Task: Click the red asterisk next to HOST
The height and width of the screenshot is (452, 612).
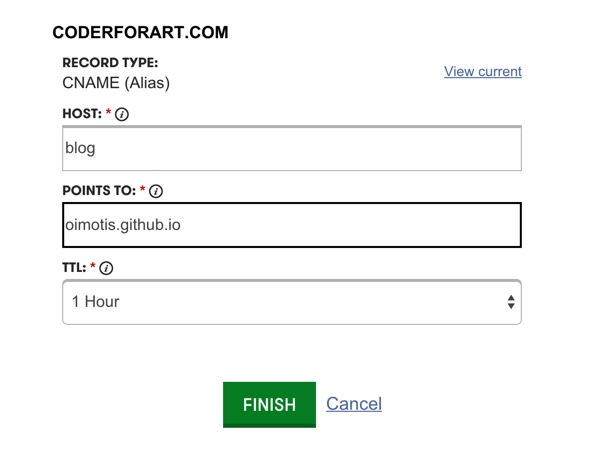Action: 108,114
